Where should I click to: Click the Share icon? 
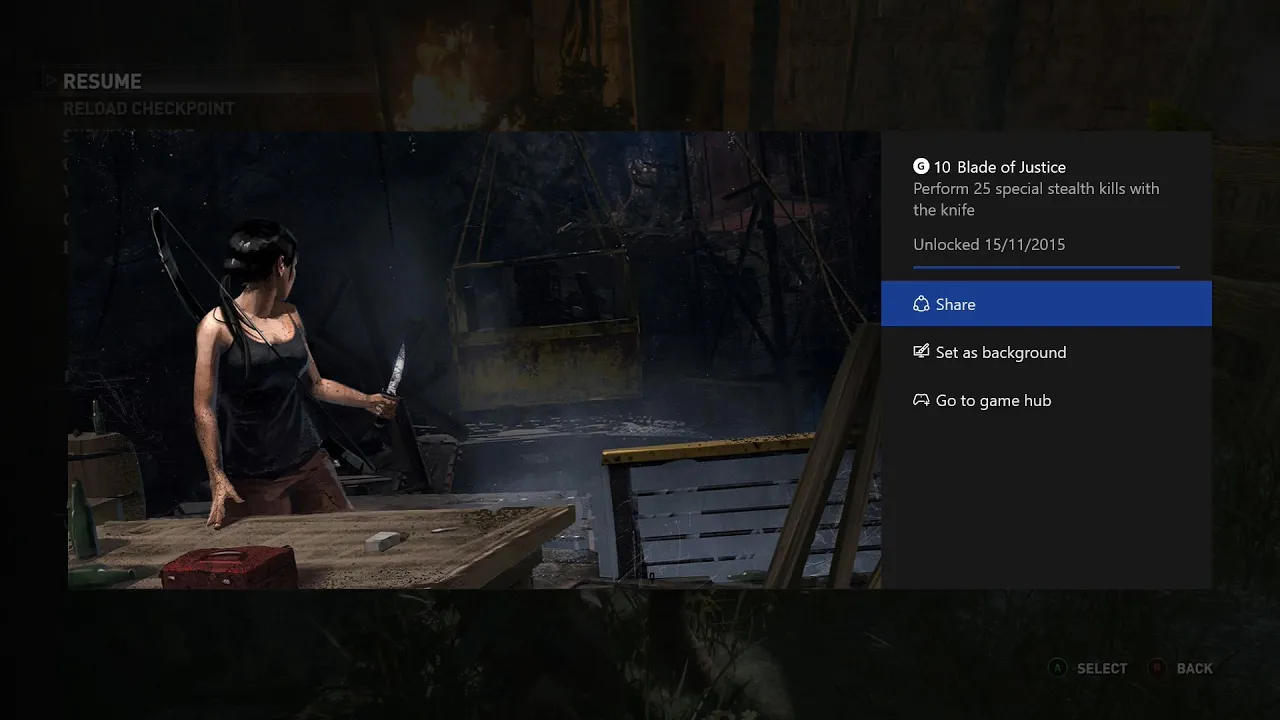921,304
